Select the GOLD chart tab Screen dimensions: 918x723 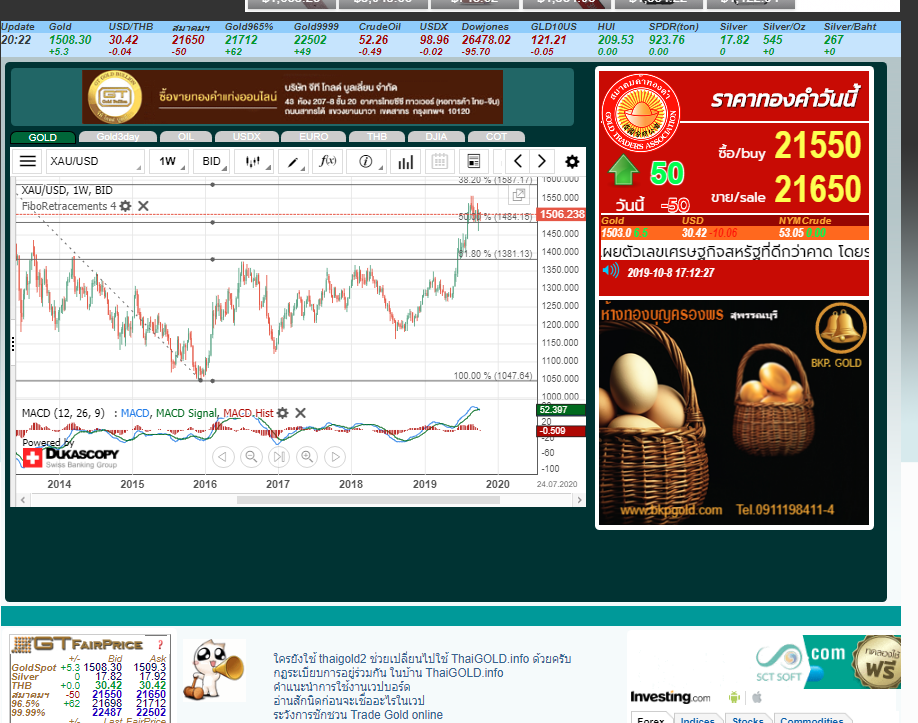(x=43, y=137)
